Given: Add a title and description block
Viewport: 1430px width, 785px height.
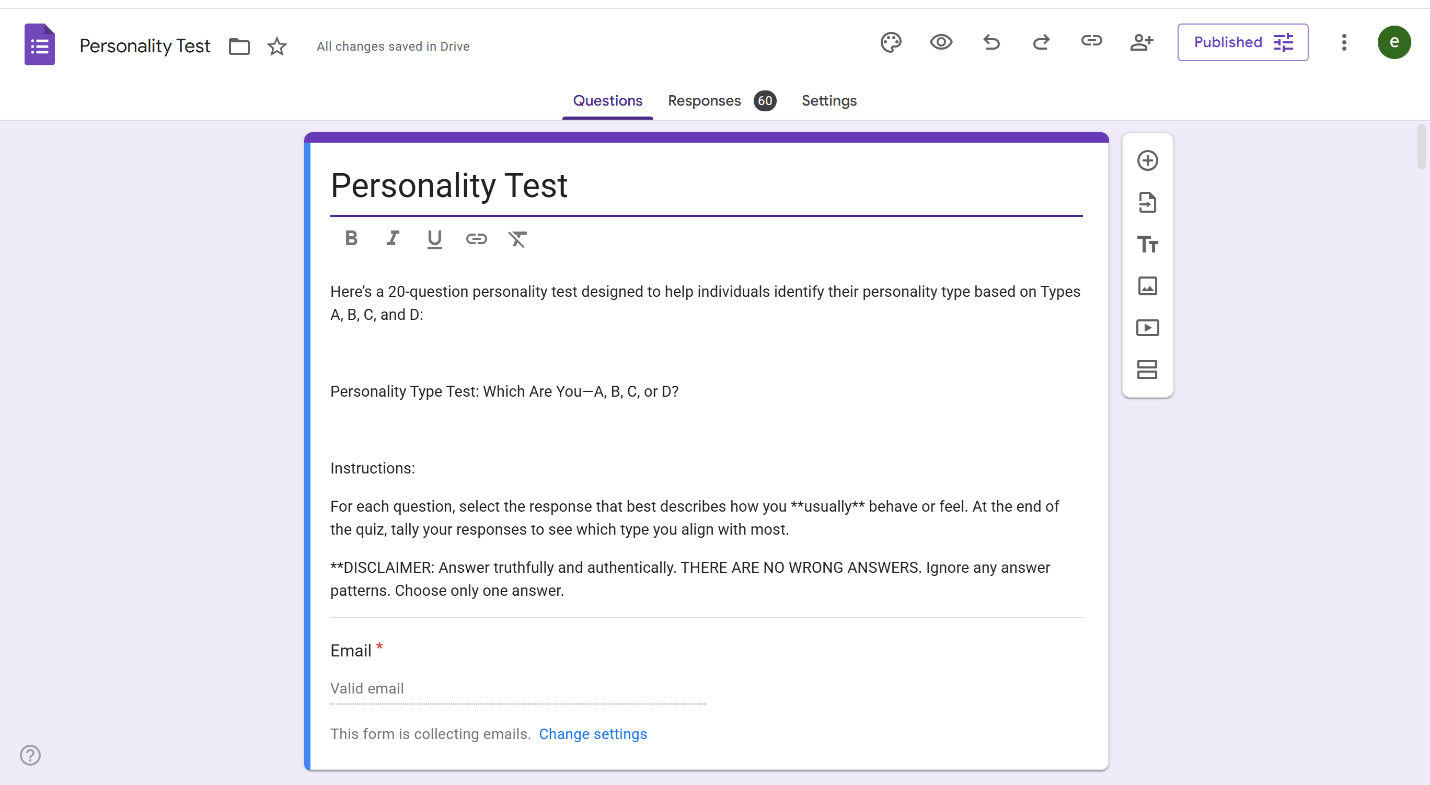Looking at the screenshot, I should [1147, 245].
